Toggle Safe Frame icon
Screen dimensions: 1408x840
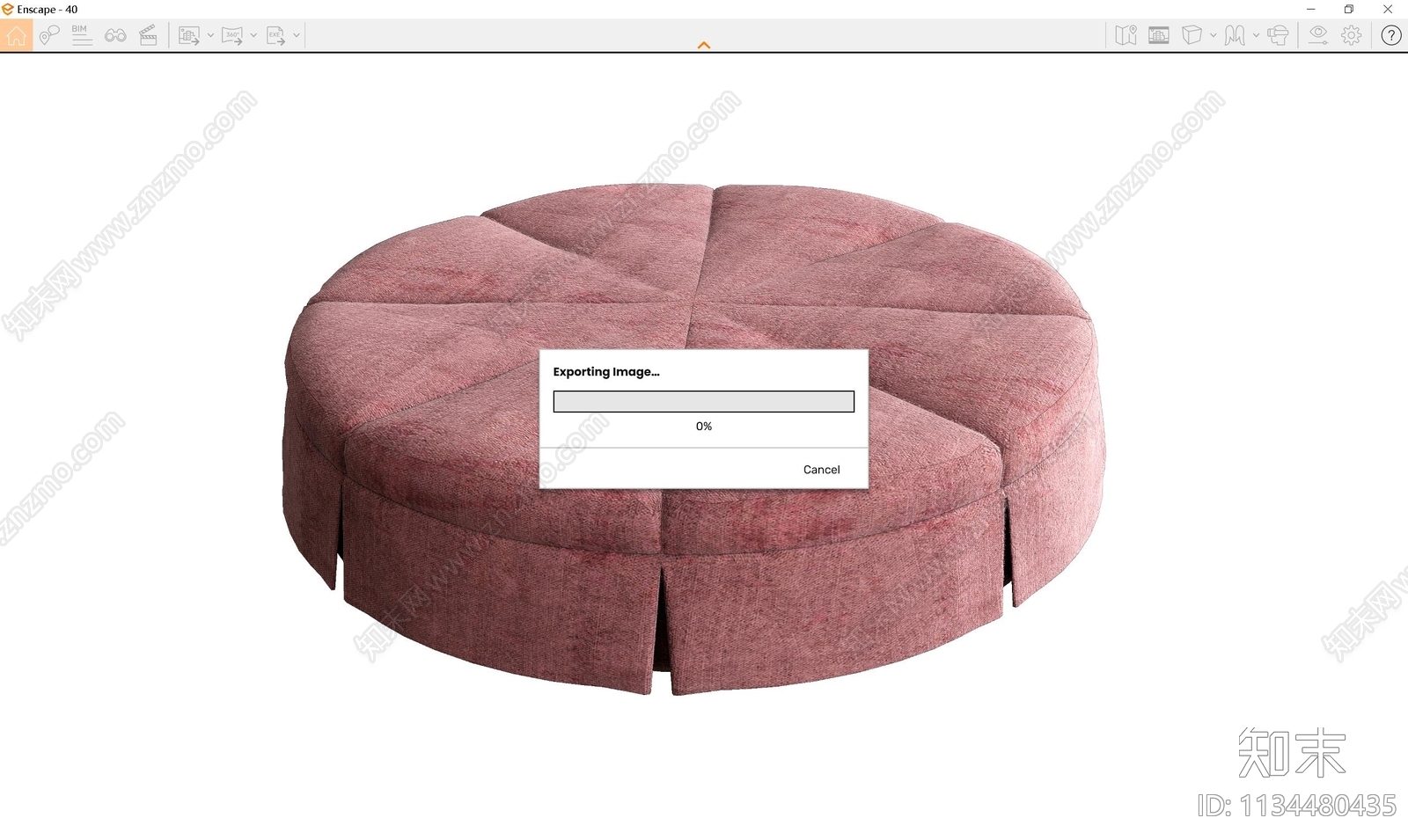pyautogui.click(x=1159, y=35)
